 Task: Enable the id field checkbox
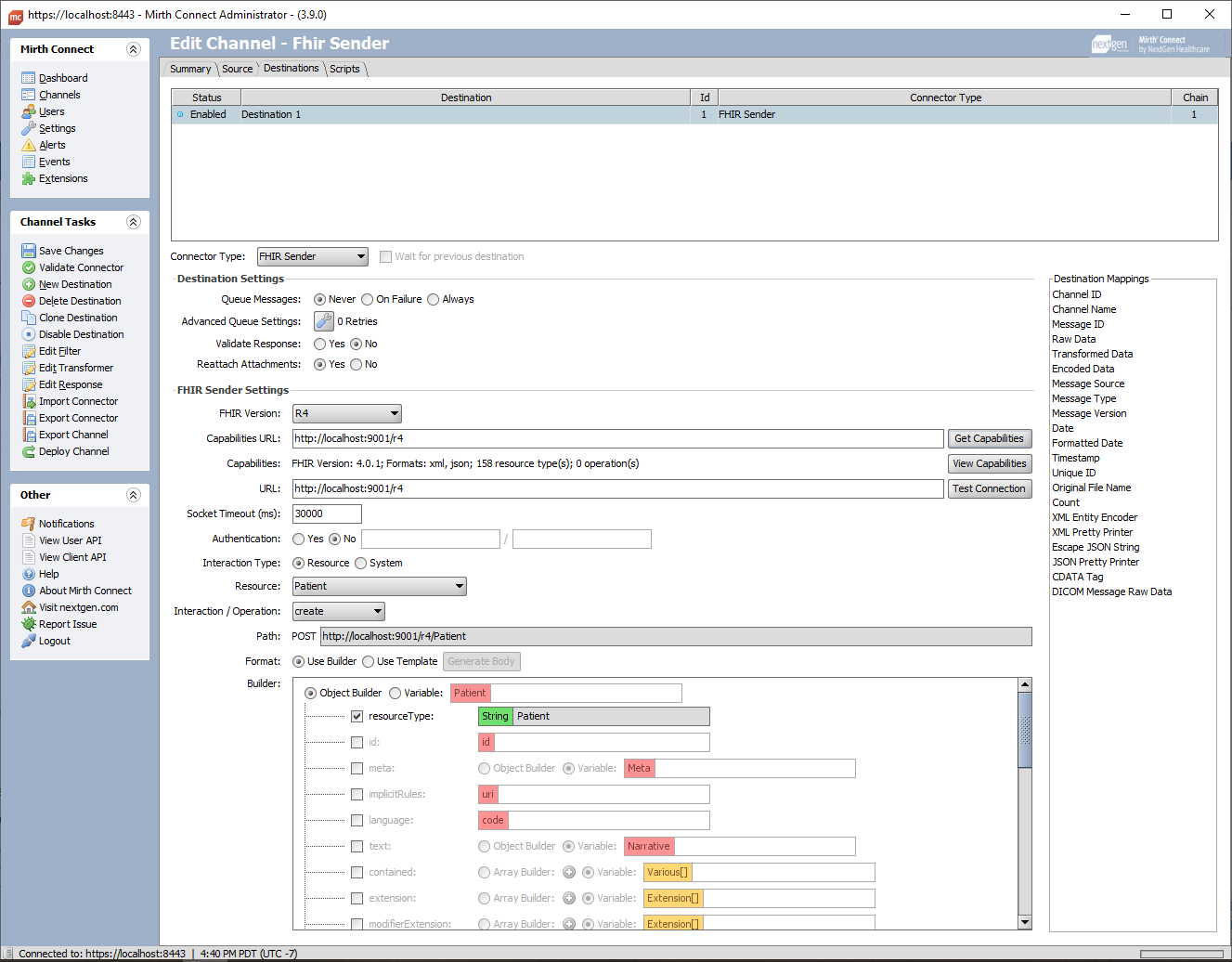point(357,742)
